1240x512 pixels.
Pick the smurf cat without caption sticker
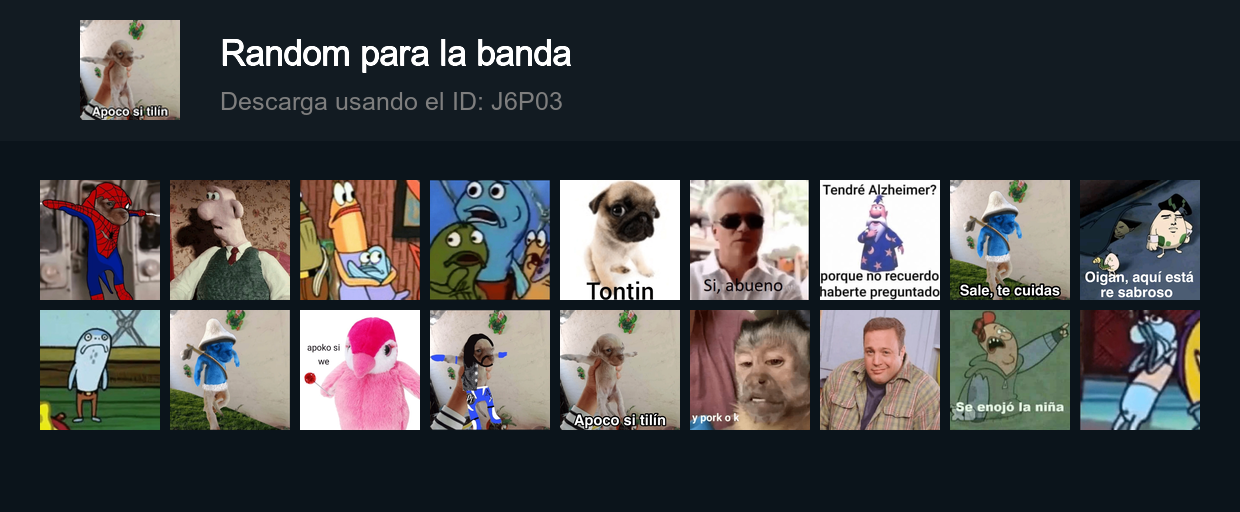click(x=230, y=370)
